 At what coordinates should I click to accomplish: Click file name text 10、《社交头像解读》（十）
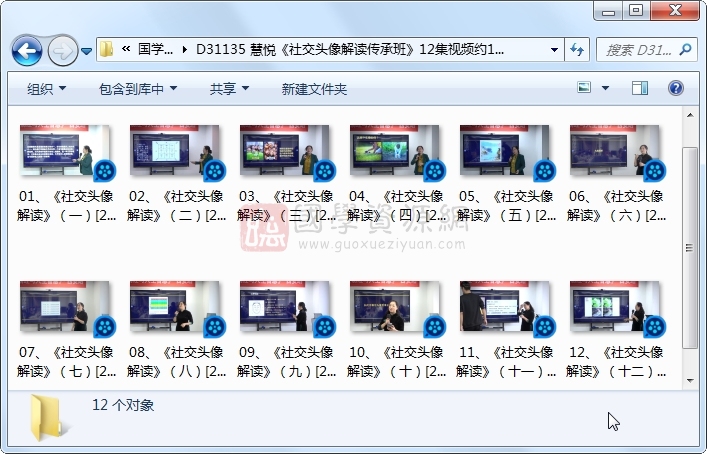tap(396, 362)
